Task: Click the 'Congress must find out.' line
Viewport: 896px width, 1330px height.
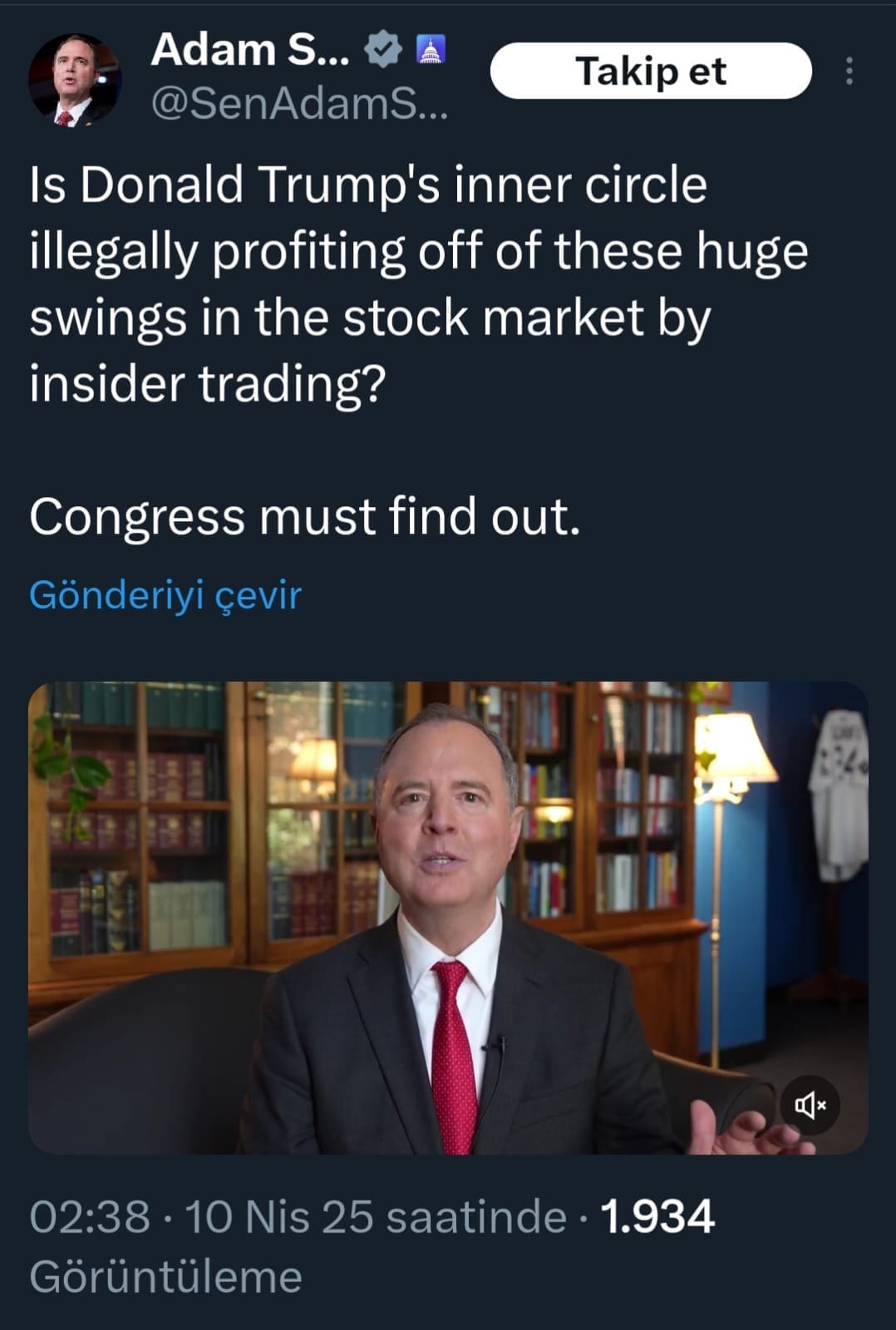Action: pyautogui.click(x=304, y=516)
